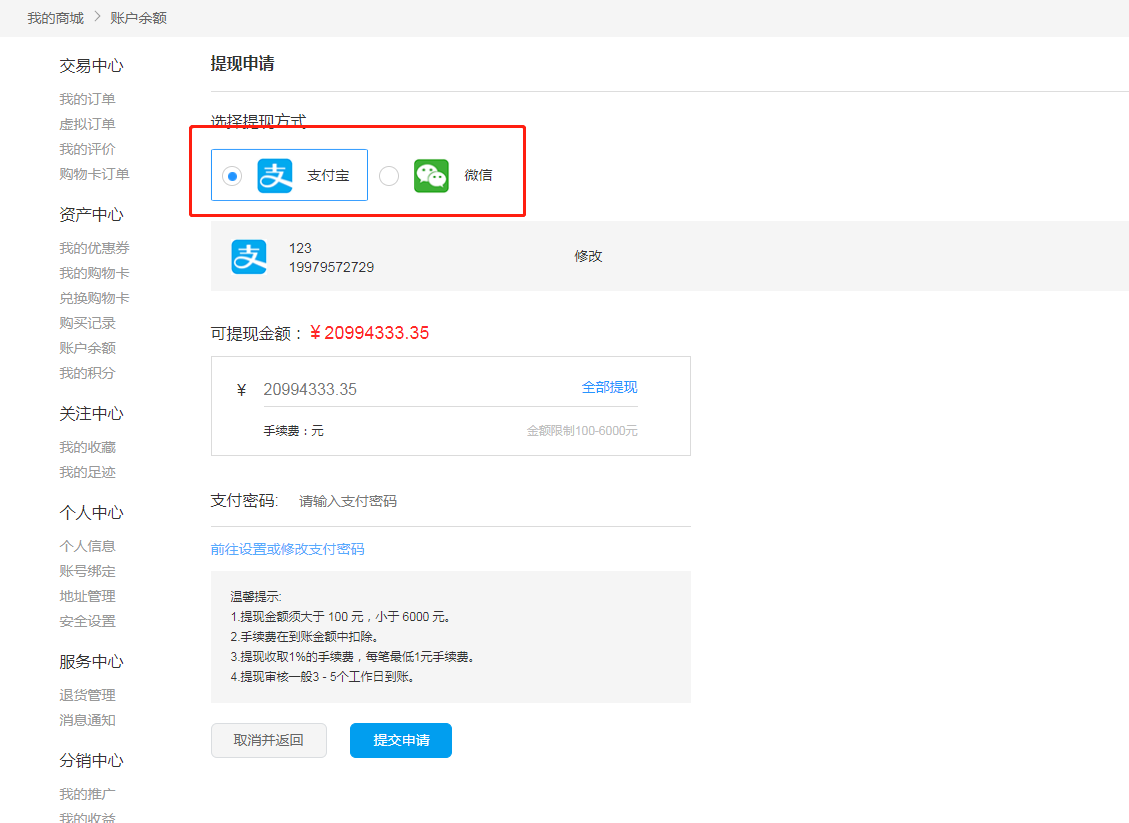Focus the withdrawal amount input field
This screenshot has width=1129, height=823.
coord(410,389)
